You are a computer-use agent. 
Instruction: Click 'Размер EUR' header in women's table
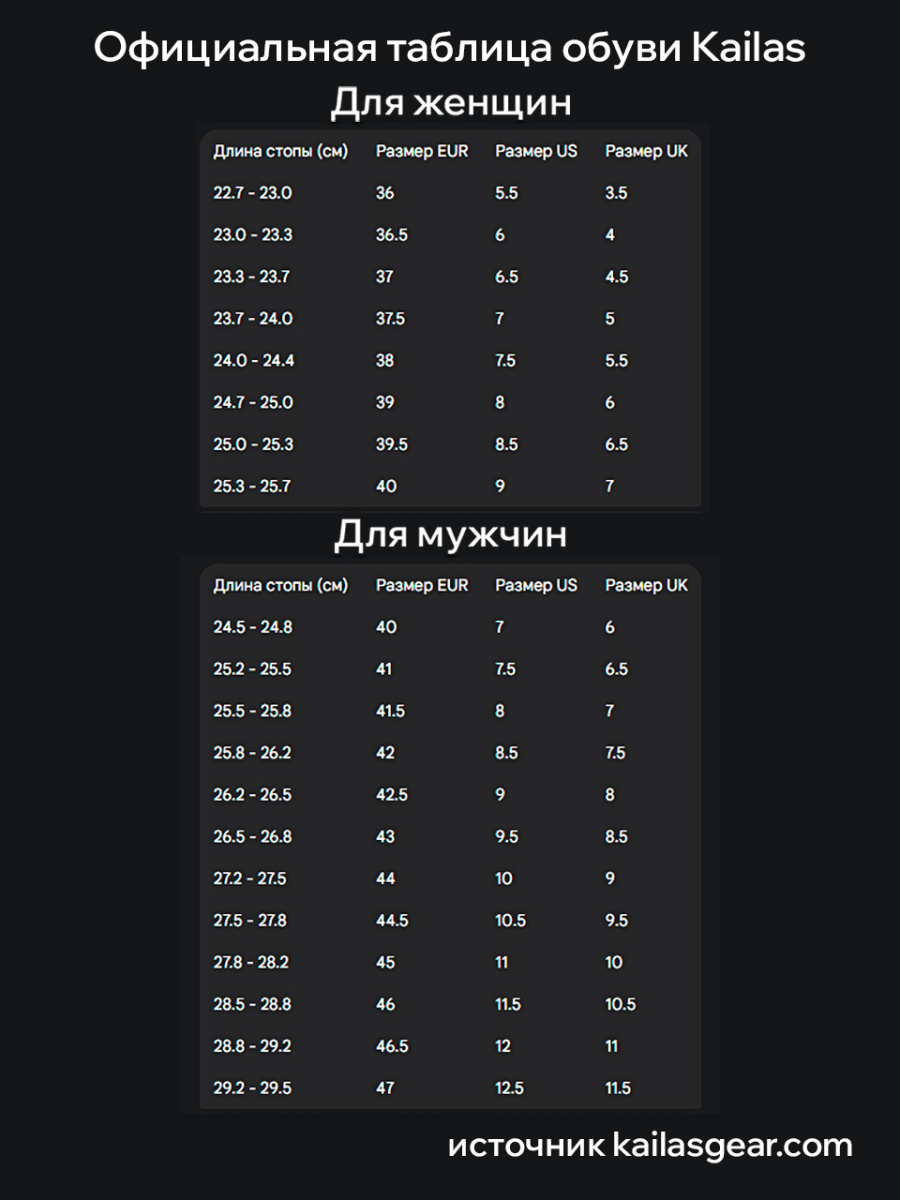pyautogui.click(x=421, y=152)
